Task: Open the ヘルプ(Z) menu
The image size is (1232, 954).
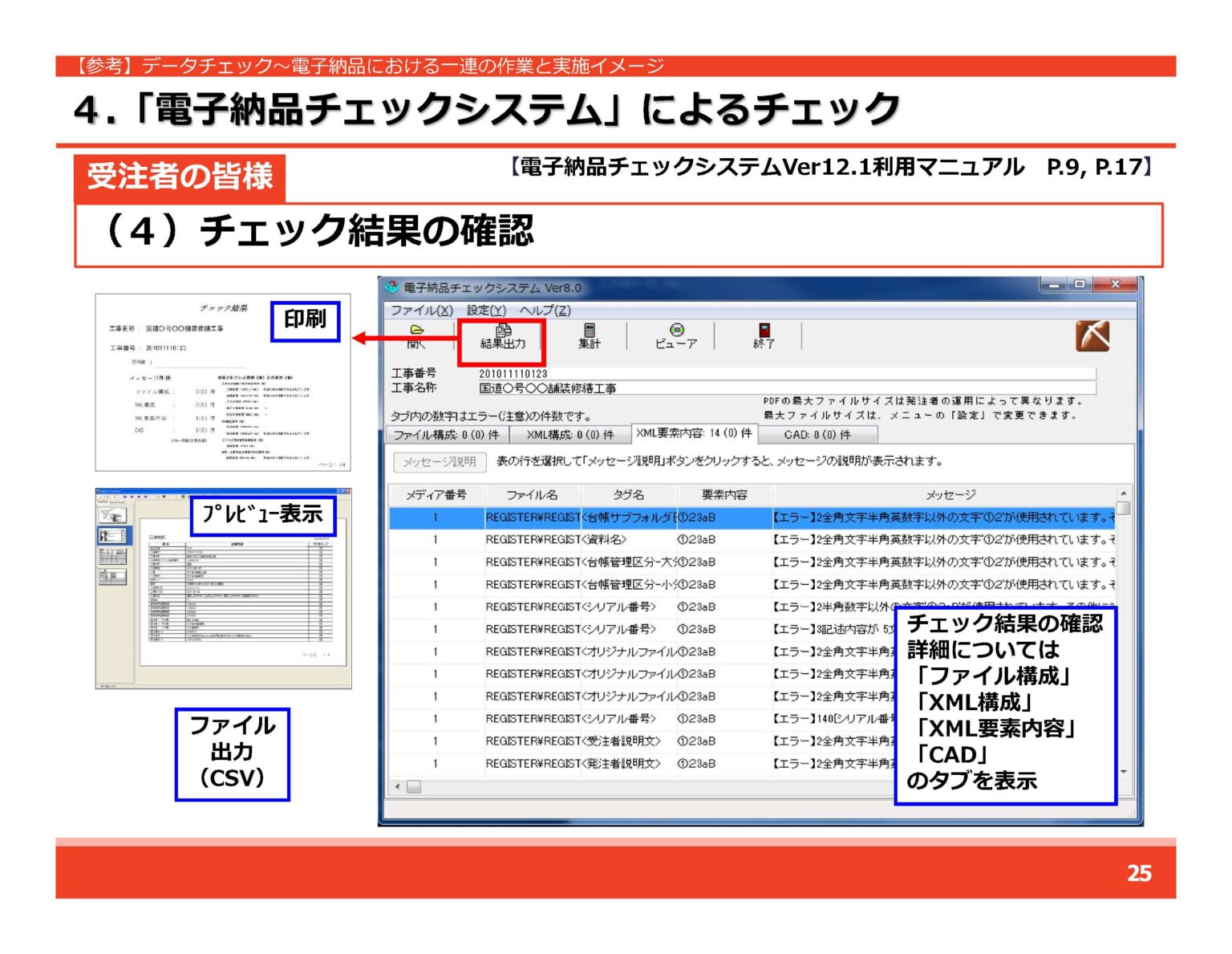Action: pos(545,311)
